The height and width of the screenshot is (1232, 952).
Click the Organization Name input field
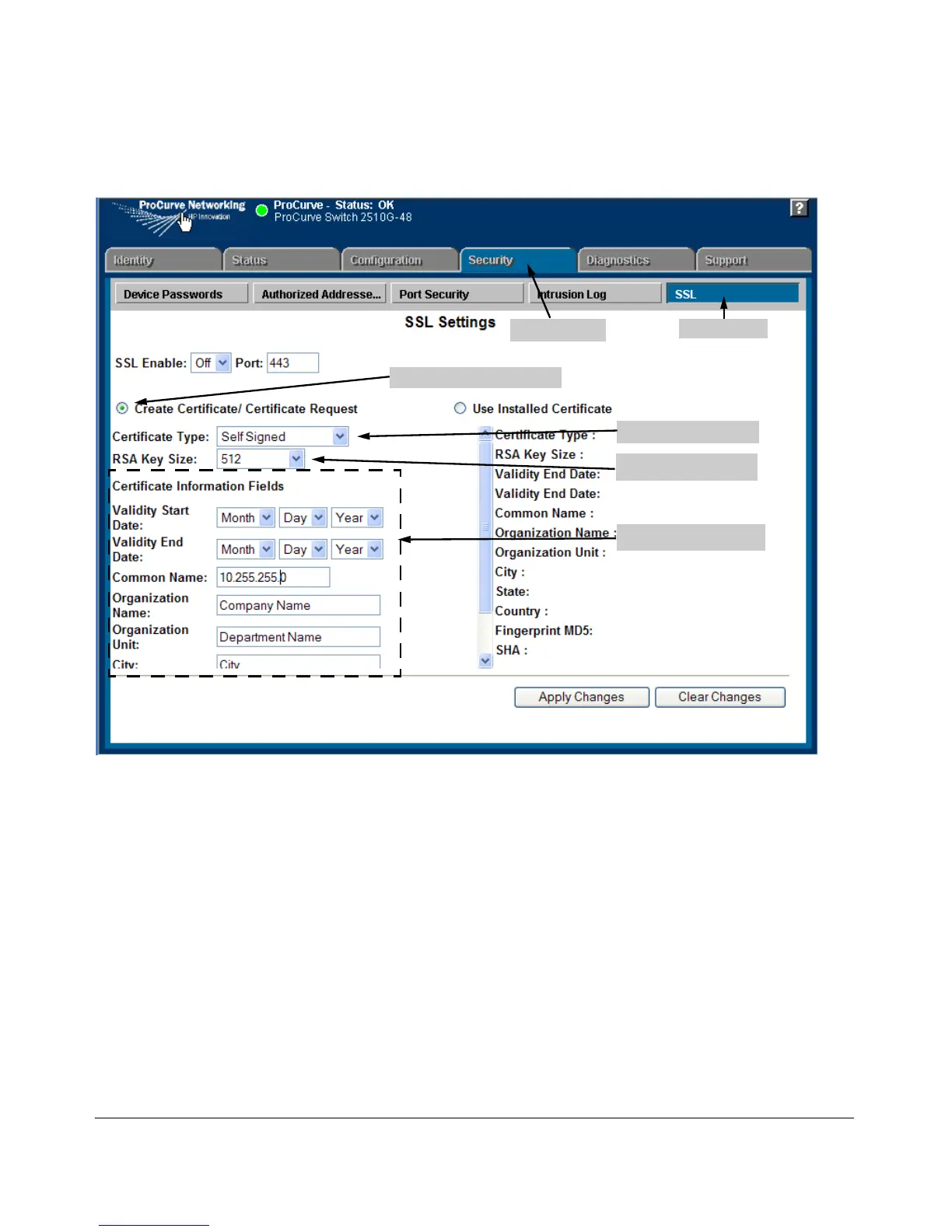coord(299,606)
